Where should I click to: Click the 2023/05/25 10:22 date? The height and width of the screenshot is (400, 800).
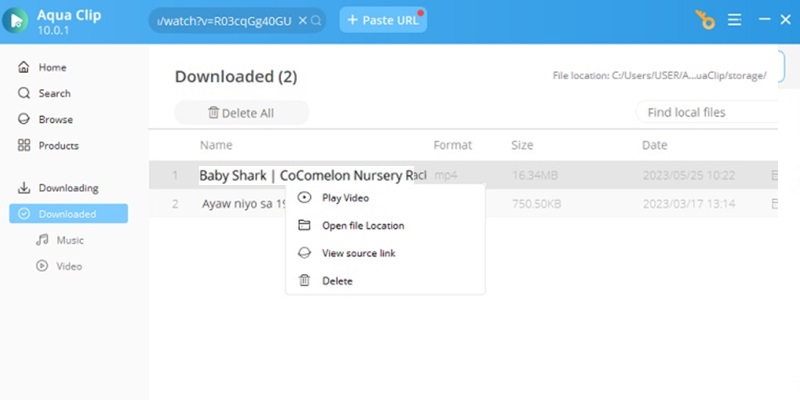point(689,176)
